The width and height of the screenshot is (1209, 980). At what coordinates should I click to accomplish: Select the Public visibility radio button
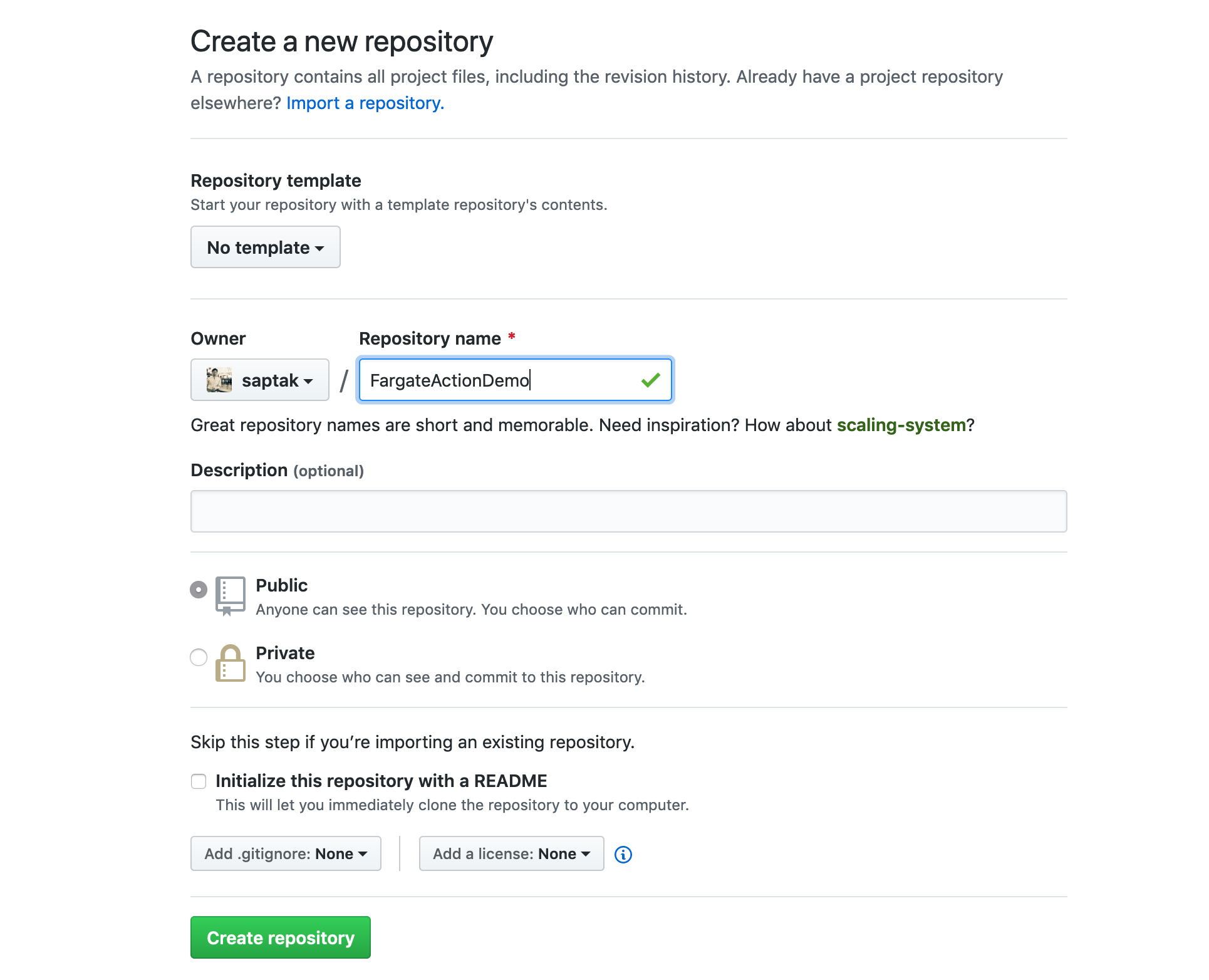(198, 589)
